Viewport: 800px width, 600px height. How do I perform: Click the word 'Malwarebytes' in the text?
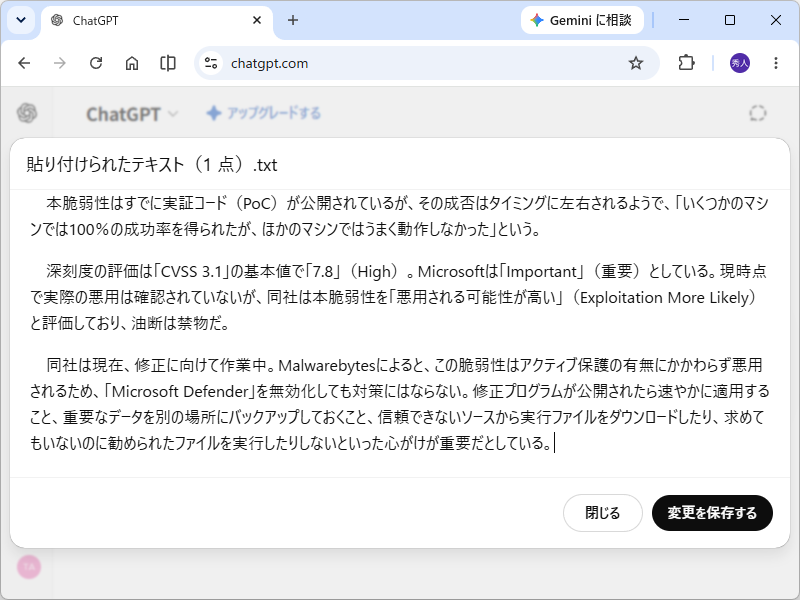pos(327,365)
